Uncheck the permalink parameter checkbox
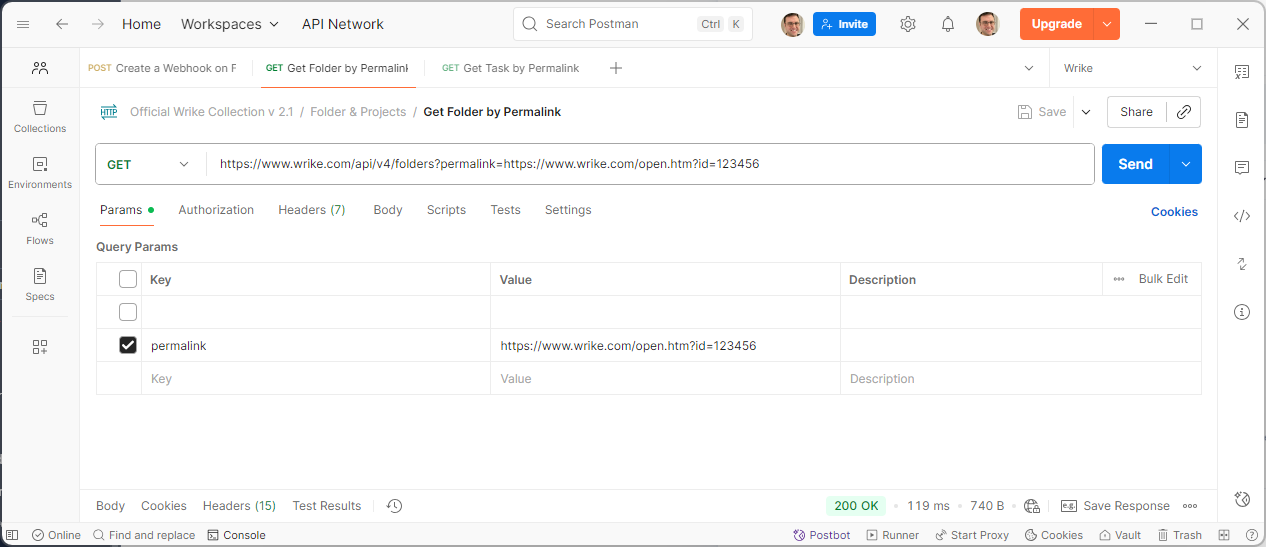Screen dimensions: 1266x547 pos(128,345)
